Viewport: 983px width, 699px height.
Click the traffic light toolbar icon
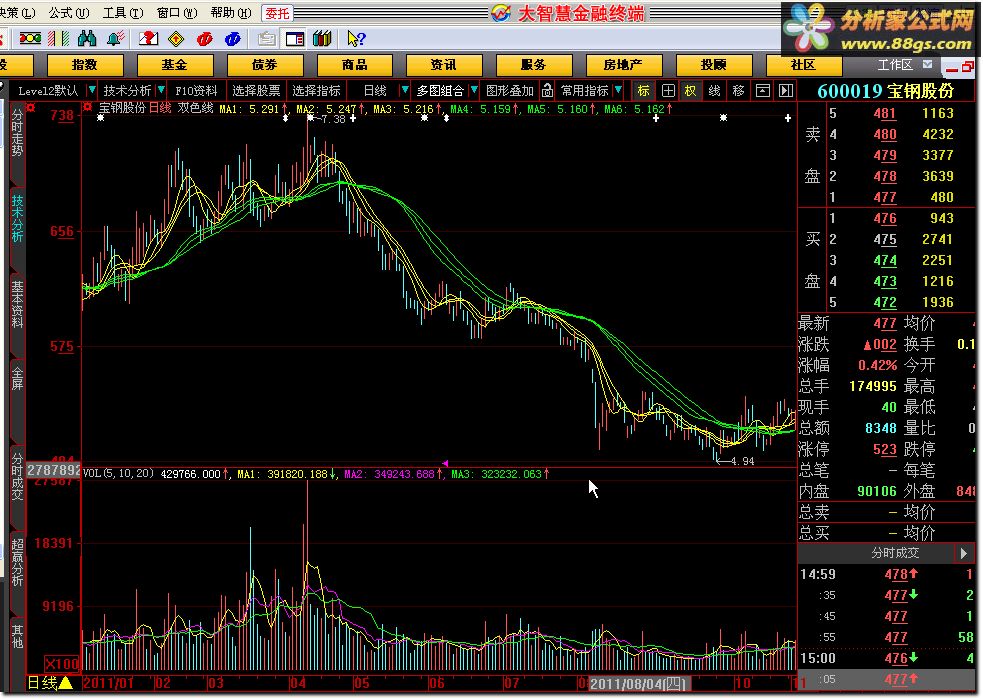click(29, 39)
